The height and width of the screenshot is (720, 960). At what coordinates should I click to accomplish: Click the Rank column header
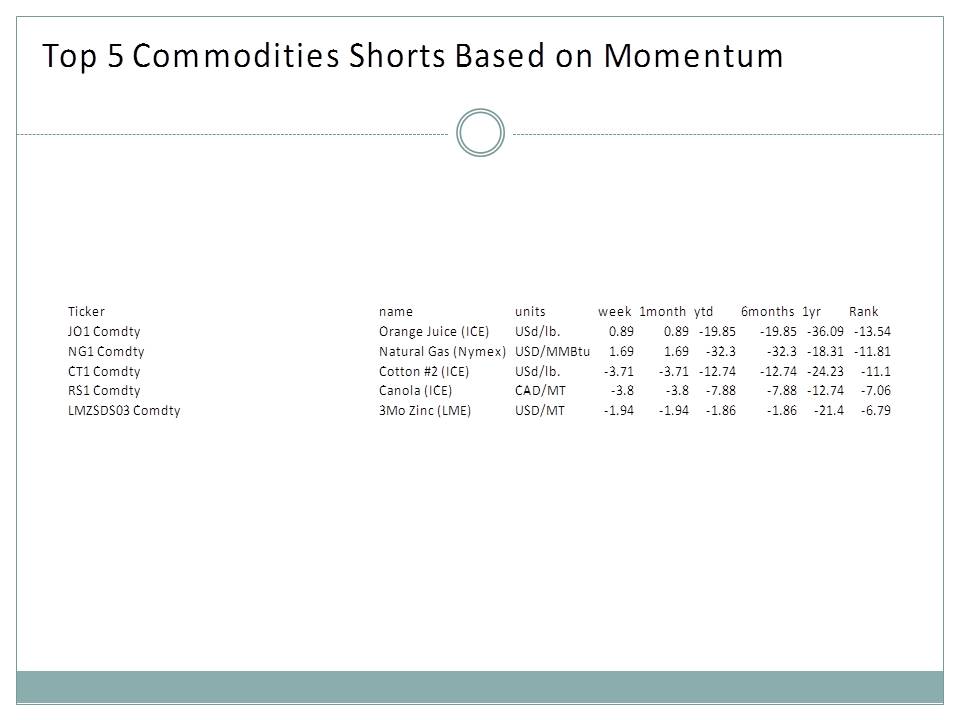click(863, 312)
